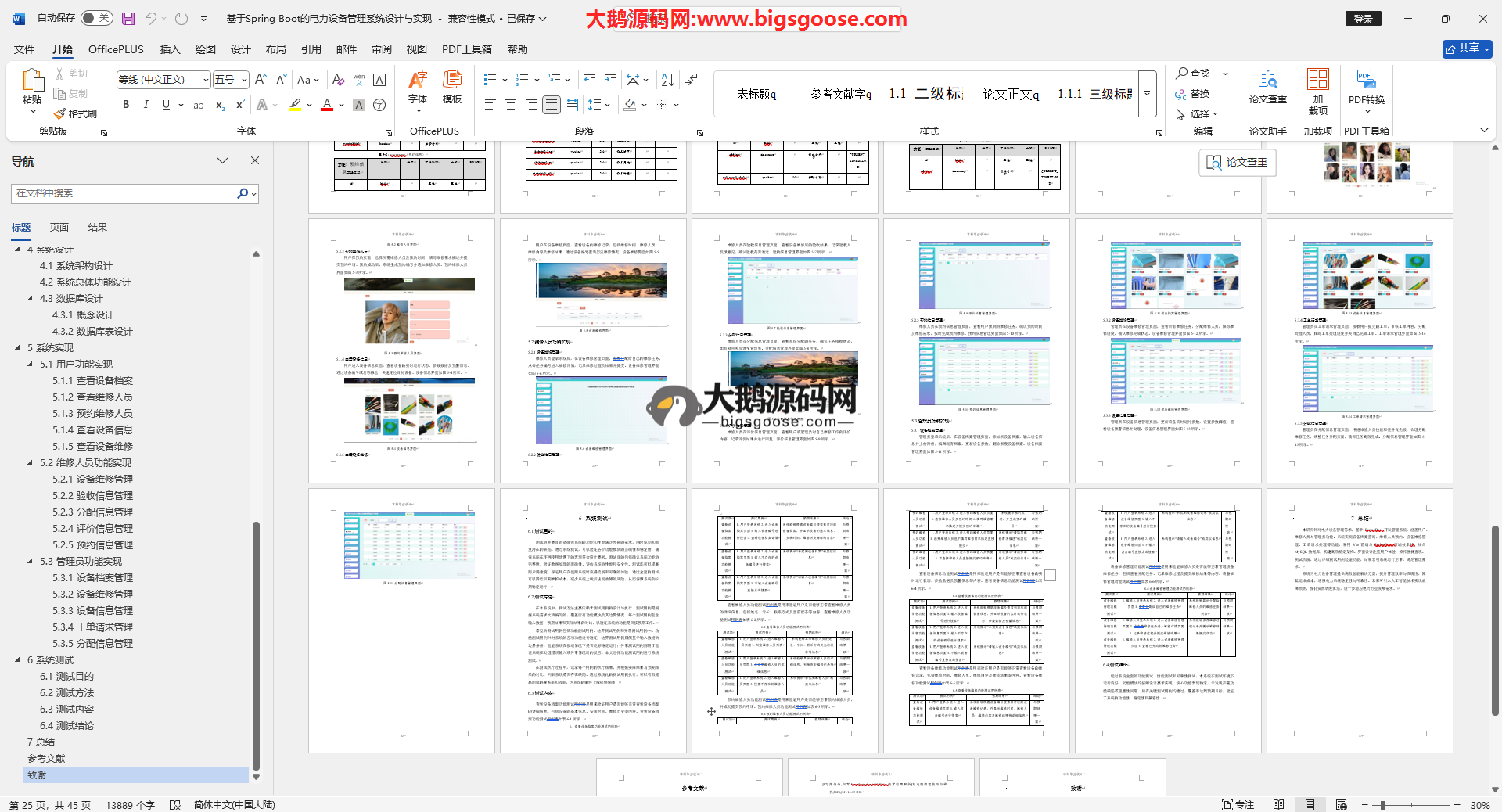This screenshot has width=1502, height=812.
Task: Toggle the 自动保存 switch
Action: click(96, 18)
